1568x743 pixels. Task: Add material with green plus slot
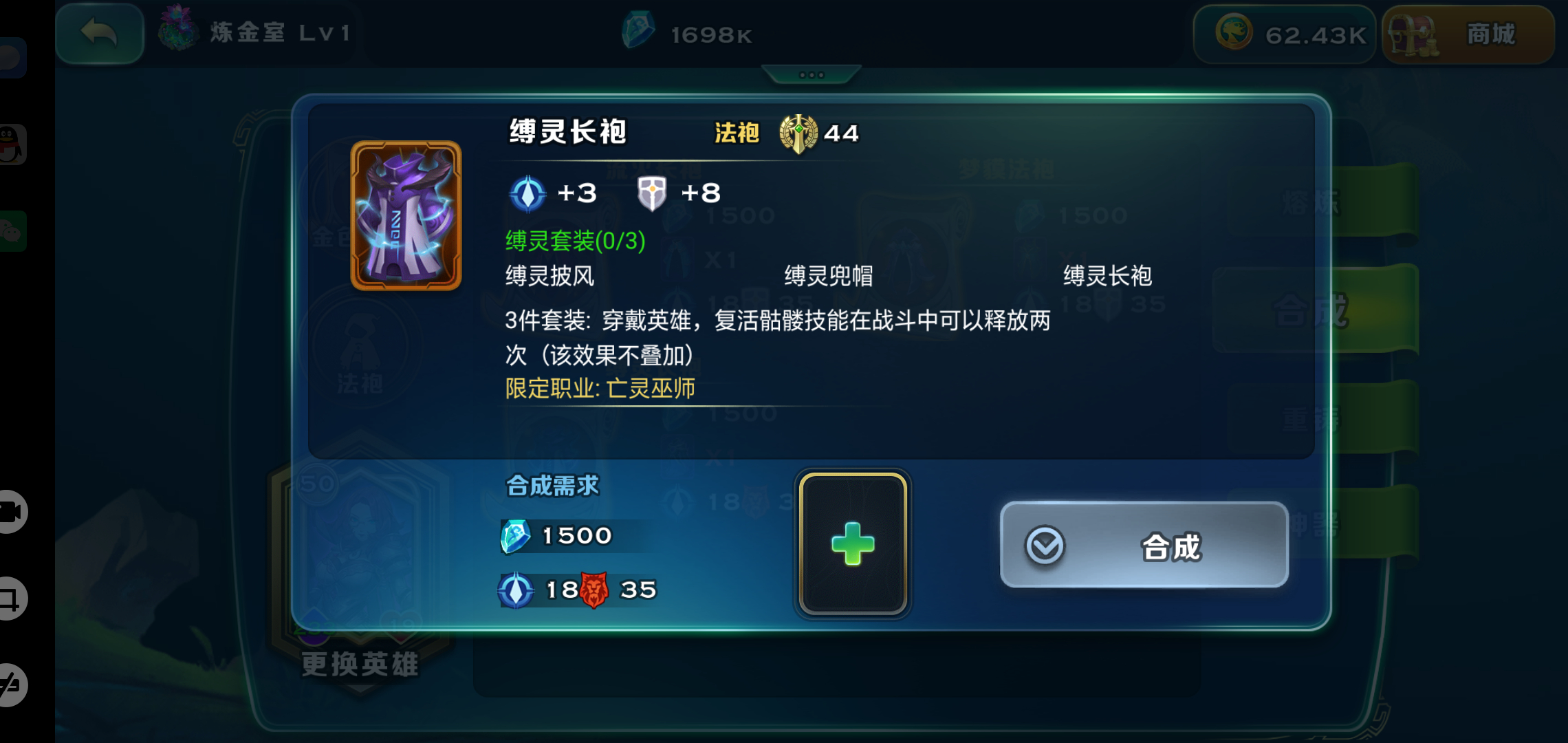coord(853,543)
